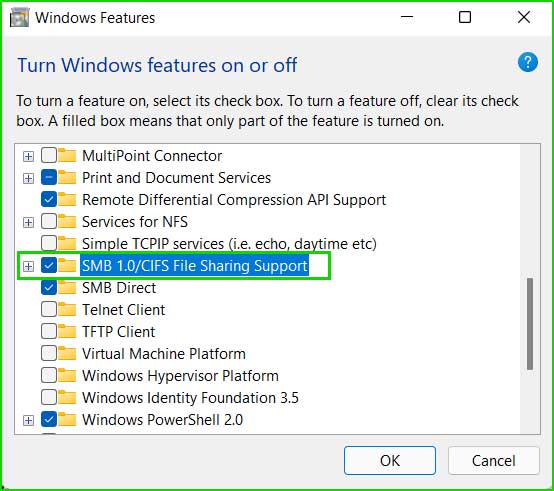Screen dimensions: 554x491
Task: Click the Windows PowerShell 2.0 folder icon
Action: coord(67,420)
